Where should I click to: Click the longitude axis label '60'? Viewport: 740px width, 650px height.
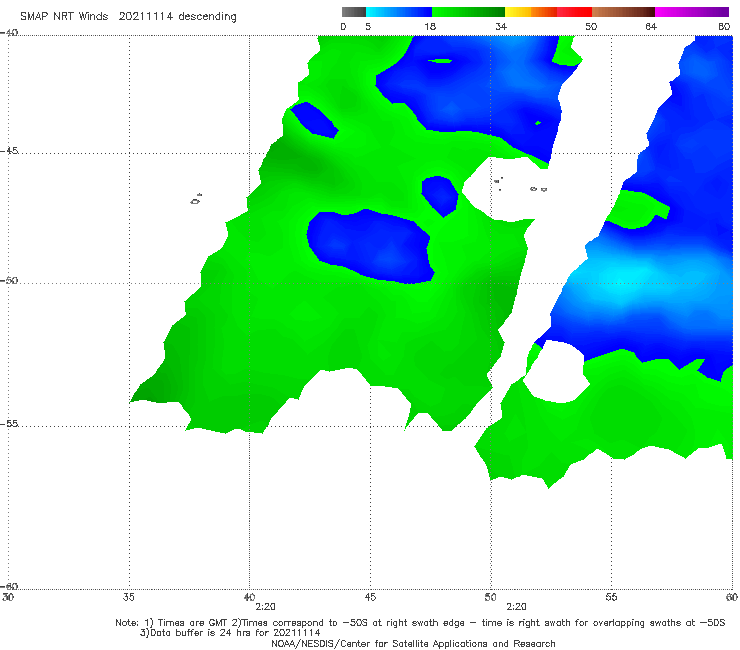pos(732,597)
